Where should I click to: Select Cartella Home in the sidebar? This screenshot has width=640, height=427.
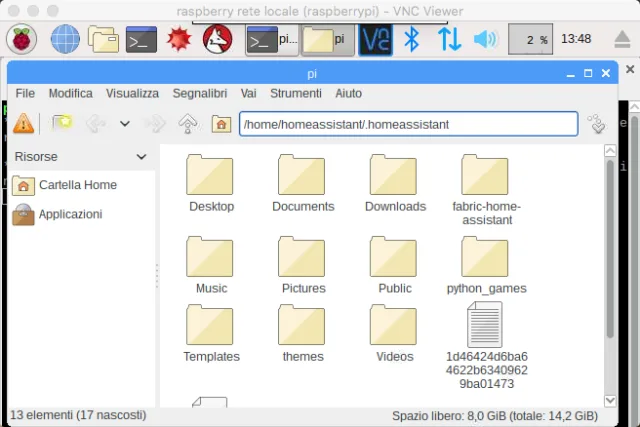click(x=77, y=185)
